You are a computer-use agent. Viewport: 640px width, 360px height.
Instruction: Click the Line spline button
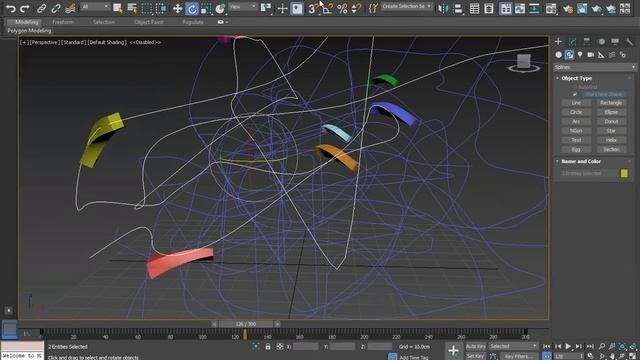coord(576,103)
